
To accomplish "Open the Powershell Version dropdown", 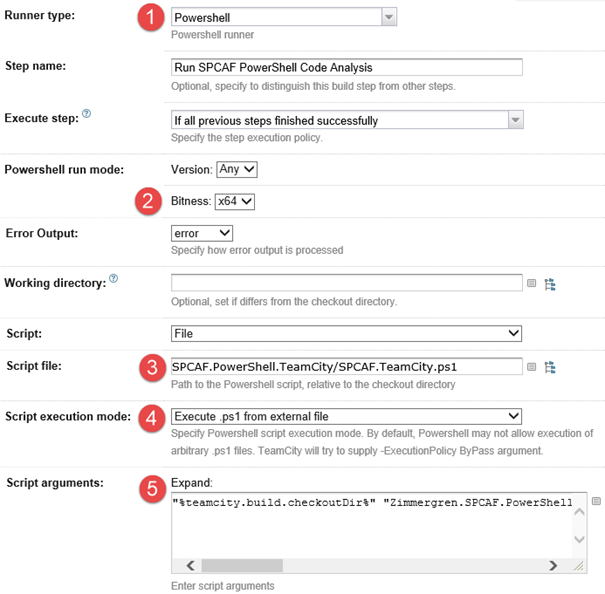I will [237, 170].
